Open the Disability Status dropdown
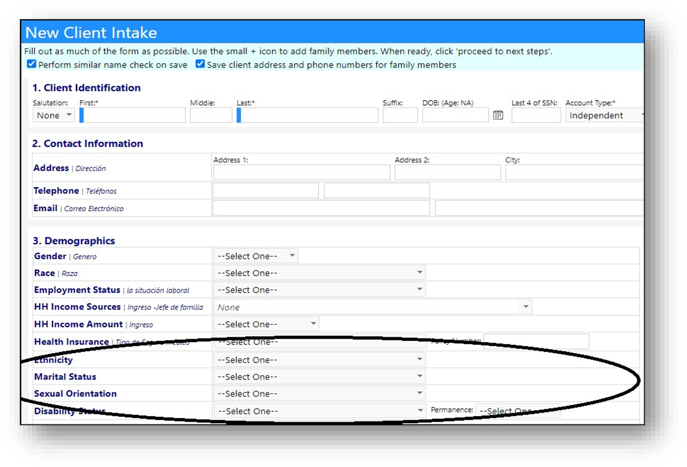The image size is (687, 467). click(319, 411)
